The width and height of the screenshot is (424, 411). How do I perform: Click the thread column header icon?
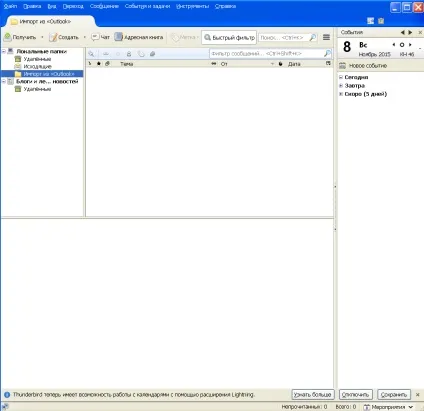pos(90,63)
